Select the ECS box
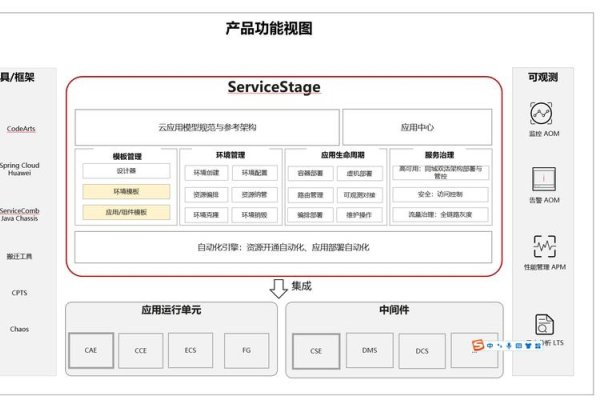Image resolution: width=600 pixels, height=400 pixels. pos(190,350)
